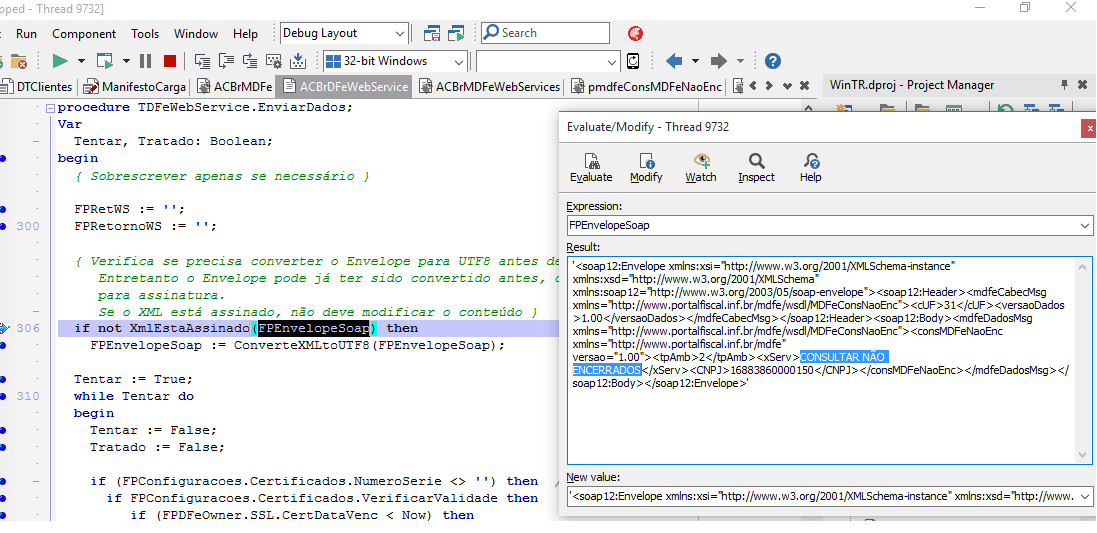Expand Run Without Debugging dropdown arrow
Viewport: 1097px width, 533px height.
click(126, 61)
